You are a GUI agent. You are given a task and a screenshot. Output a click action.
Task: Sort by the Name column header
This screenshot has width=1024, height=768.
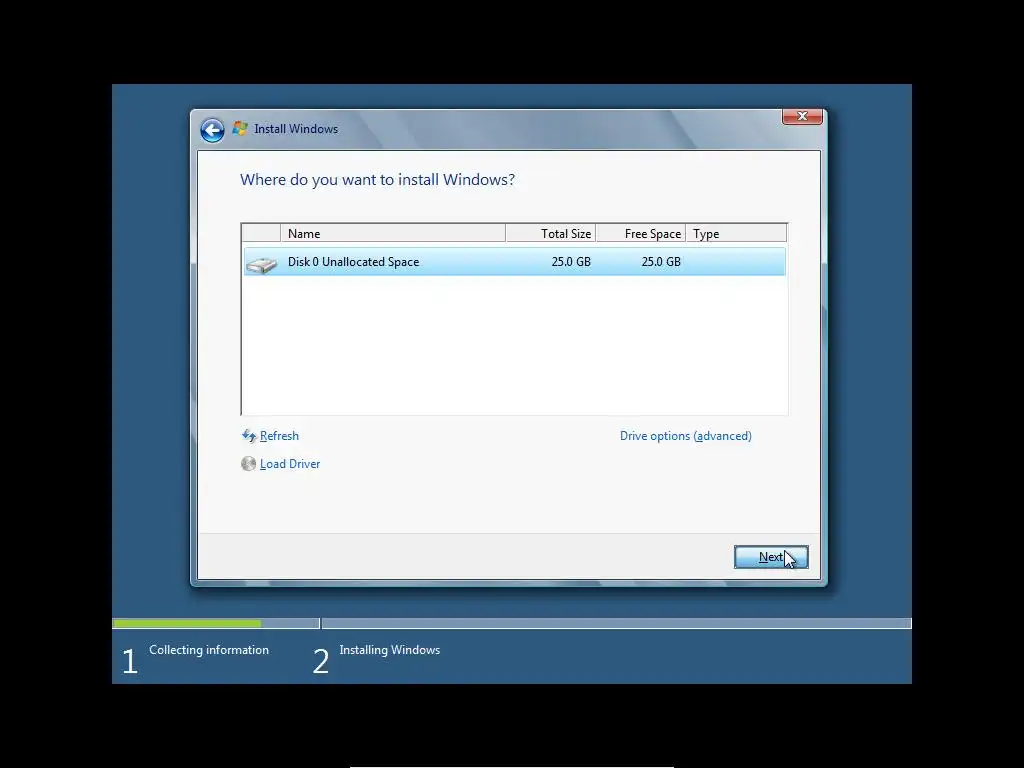[392, 233]
